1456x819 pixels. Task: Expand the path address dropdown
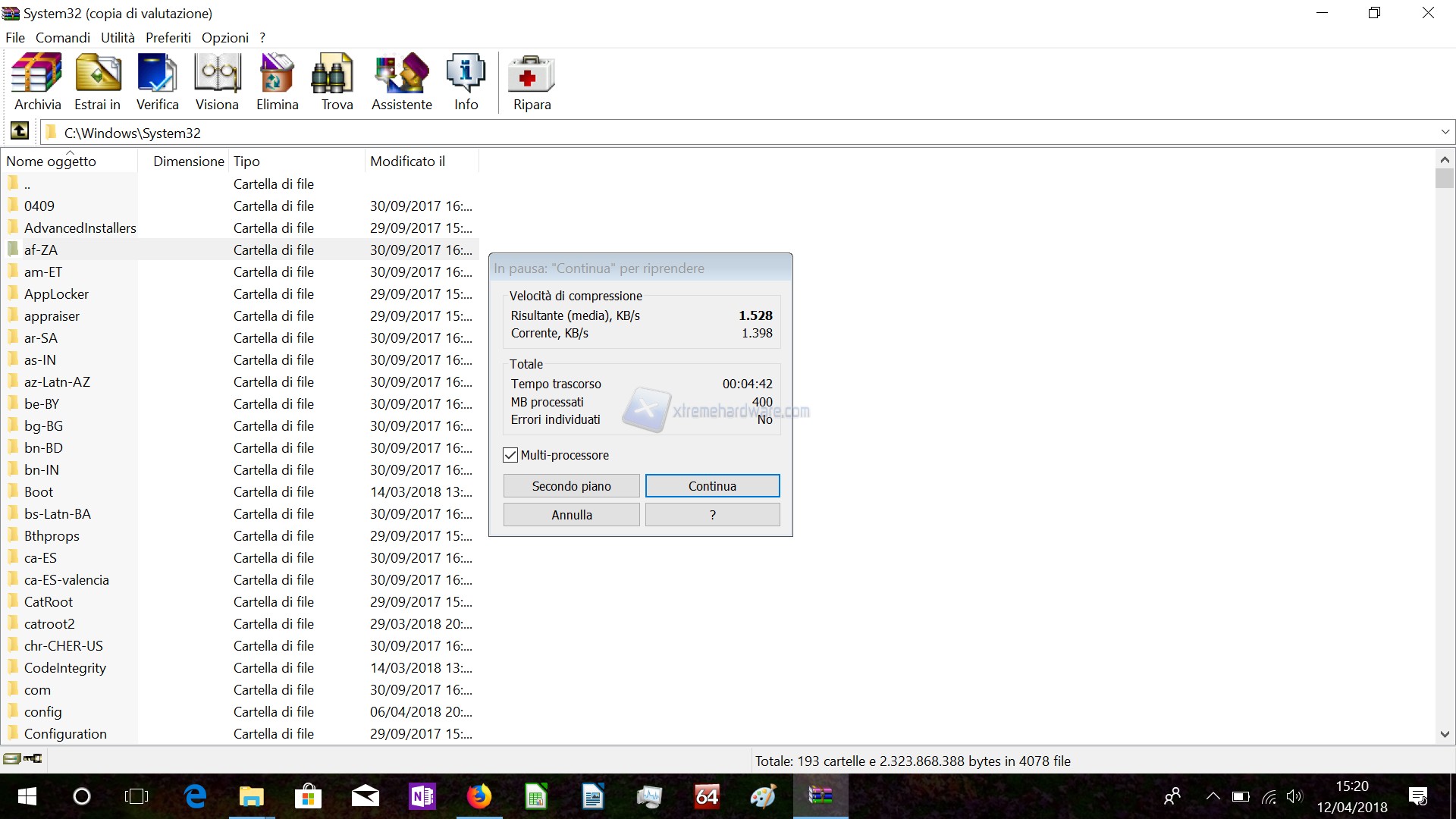[x=1445, y=132]
